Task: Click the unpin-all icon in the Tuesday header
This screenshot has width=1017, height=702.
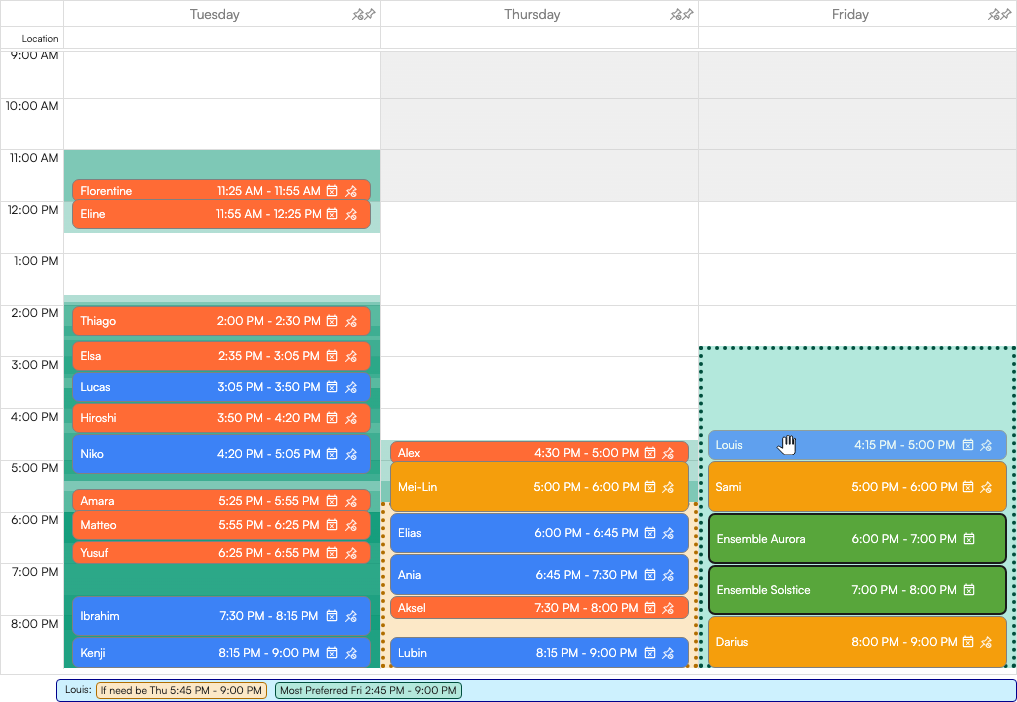Action: pos(357,14)
